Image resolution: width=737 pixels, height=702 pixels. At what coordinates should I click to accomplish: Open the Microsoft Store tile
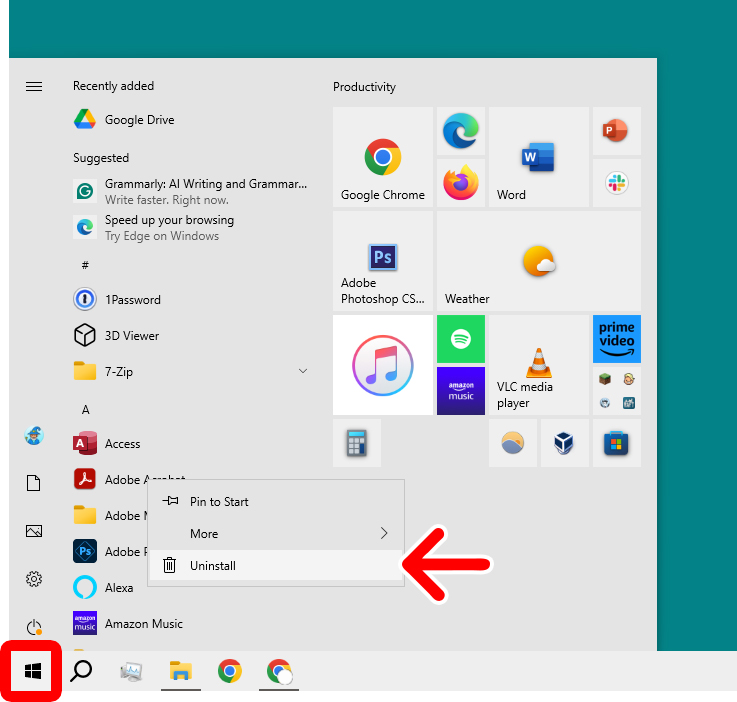click(617, 443)
